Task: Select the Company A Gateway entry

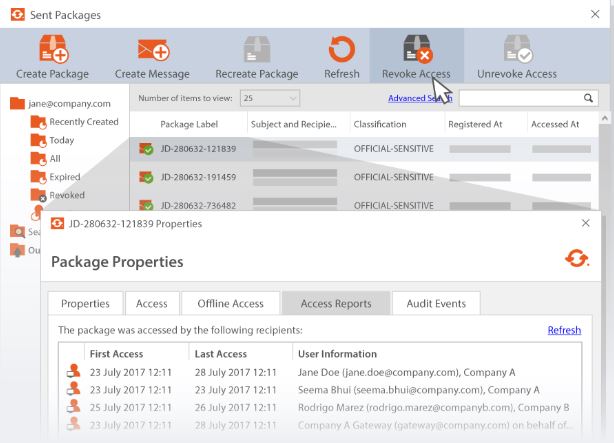Action: click(320, 425)
